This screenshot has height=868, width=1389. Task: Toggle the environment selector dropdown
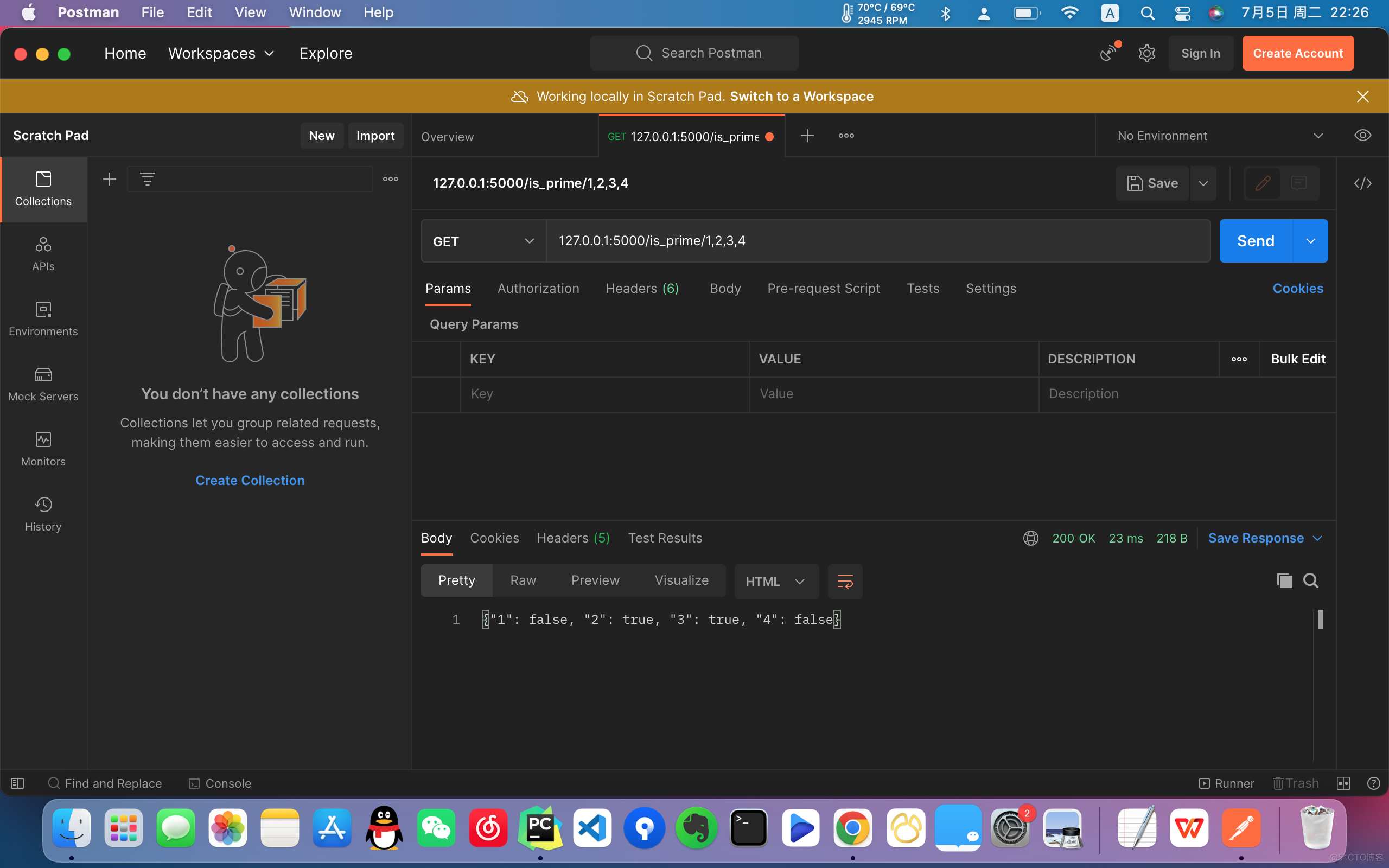pyautogui.click(x=1317, y=135)
